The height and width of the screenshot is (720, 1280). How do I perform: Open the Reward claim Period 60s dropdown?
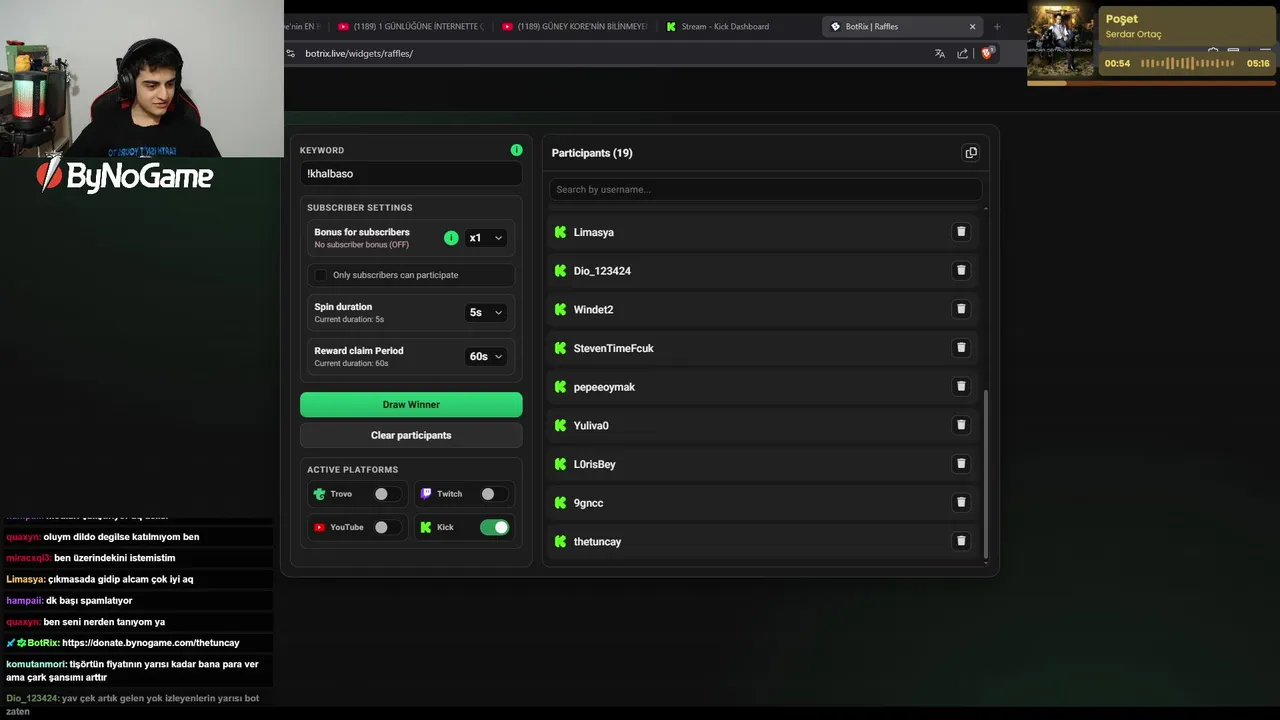[x=486, y=356]
